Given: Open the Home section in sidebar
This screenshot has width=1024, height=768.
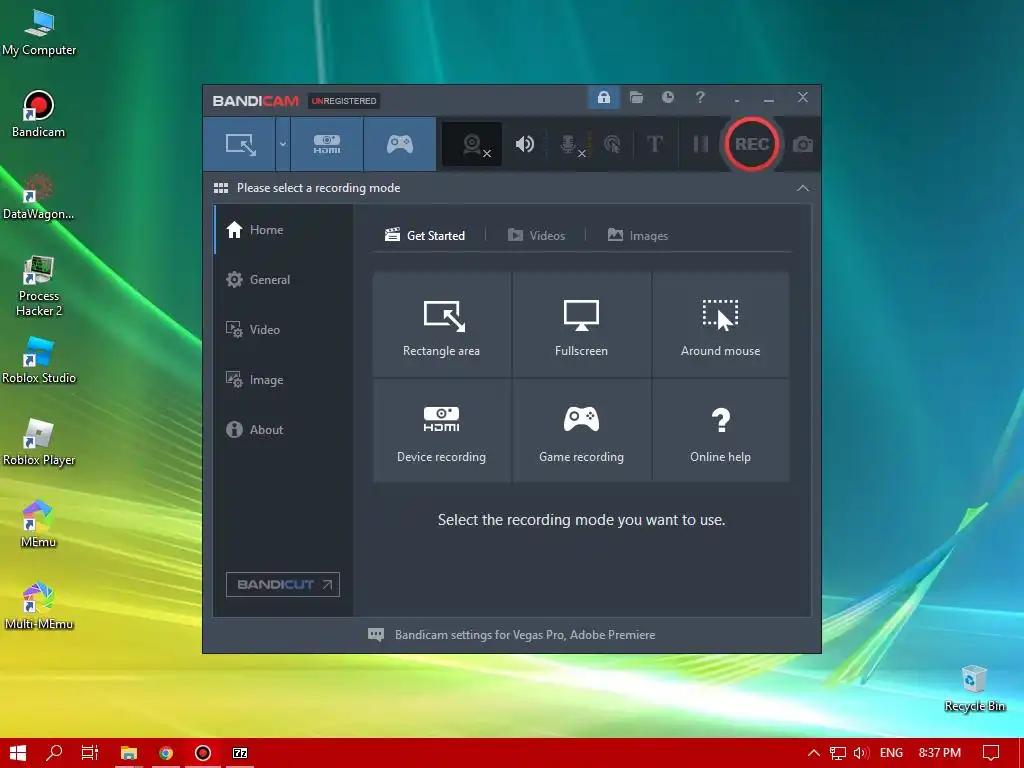Looking at the screenshot, I should (283, 230).
